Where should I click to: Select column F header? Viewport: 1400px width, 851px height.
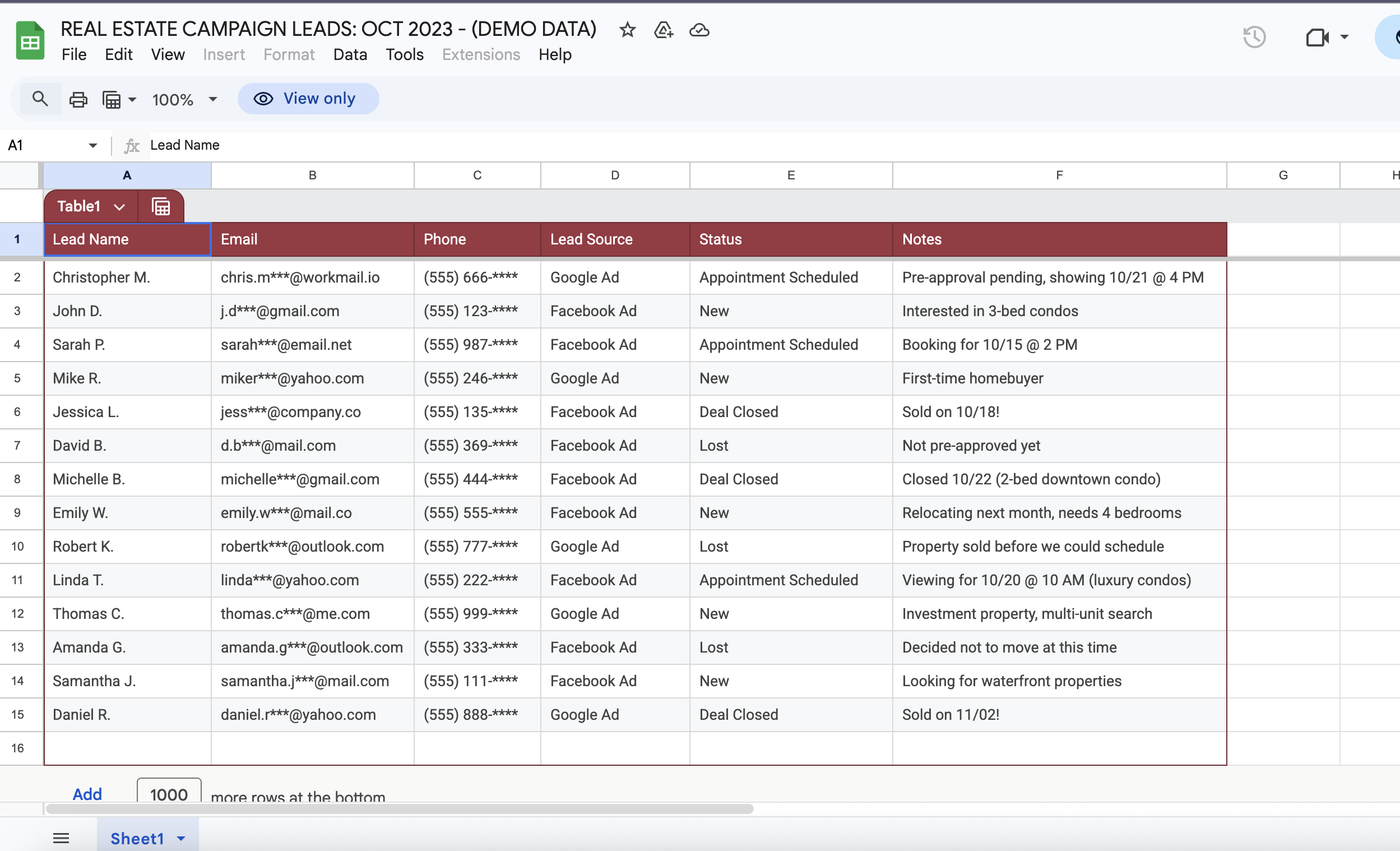tap(1060, 175)
